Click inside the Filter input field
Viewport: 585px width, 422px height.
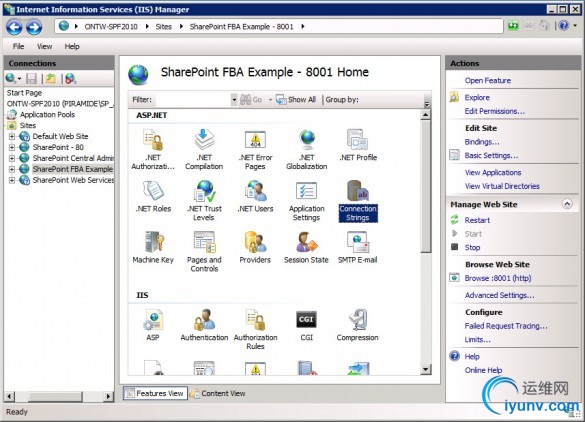pyautogui.click(x=193, y=100)
